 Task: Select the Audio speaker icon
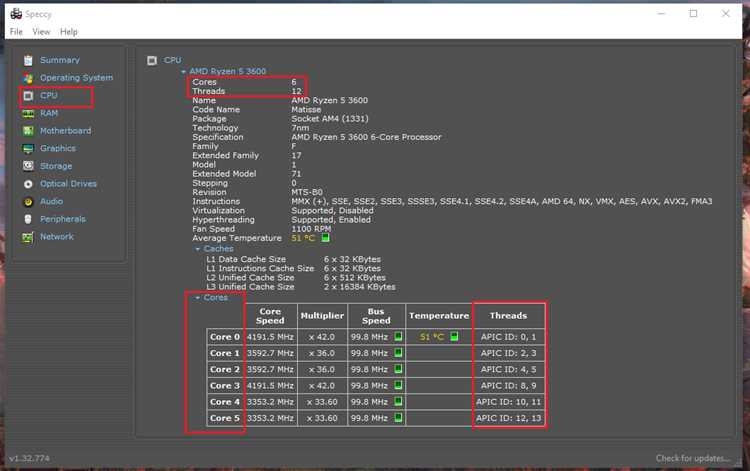click(28, 202)
